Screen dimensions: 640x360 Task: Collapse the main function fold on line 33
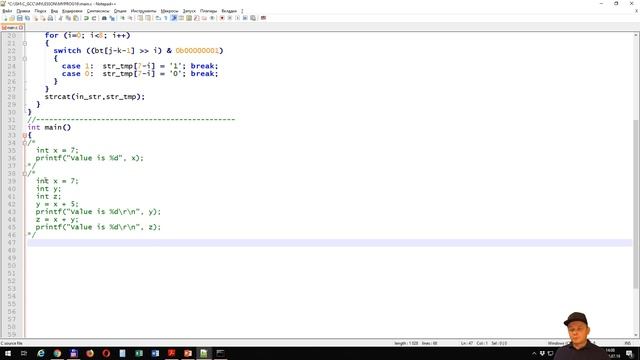pos(25,135)
